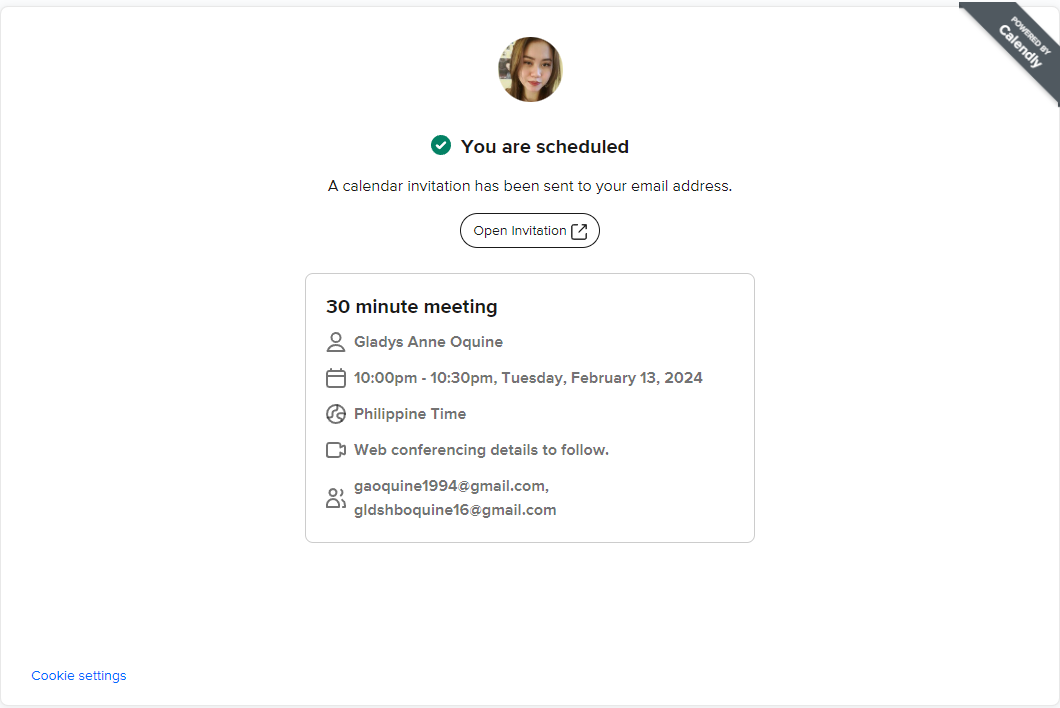Click the Philippine Time label
This screenshot has height=708, width=1060.
[410, 414]
